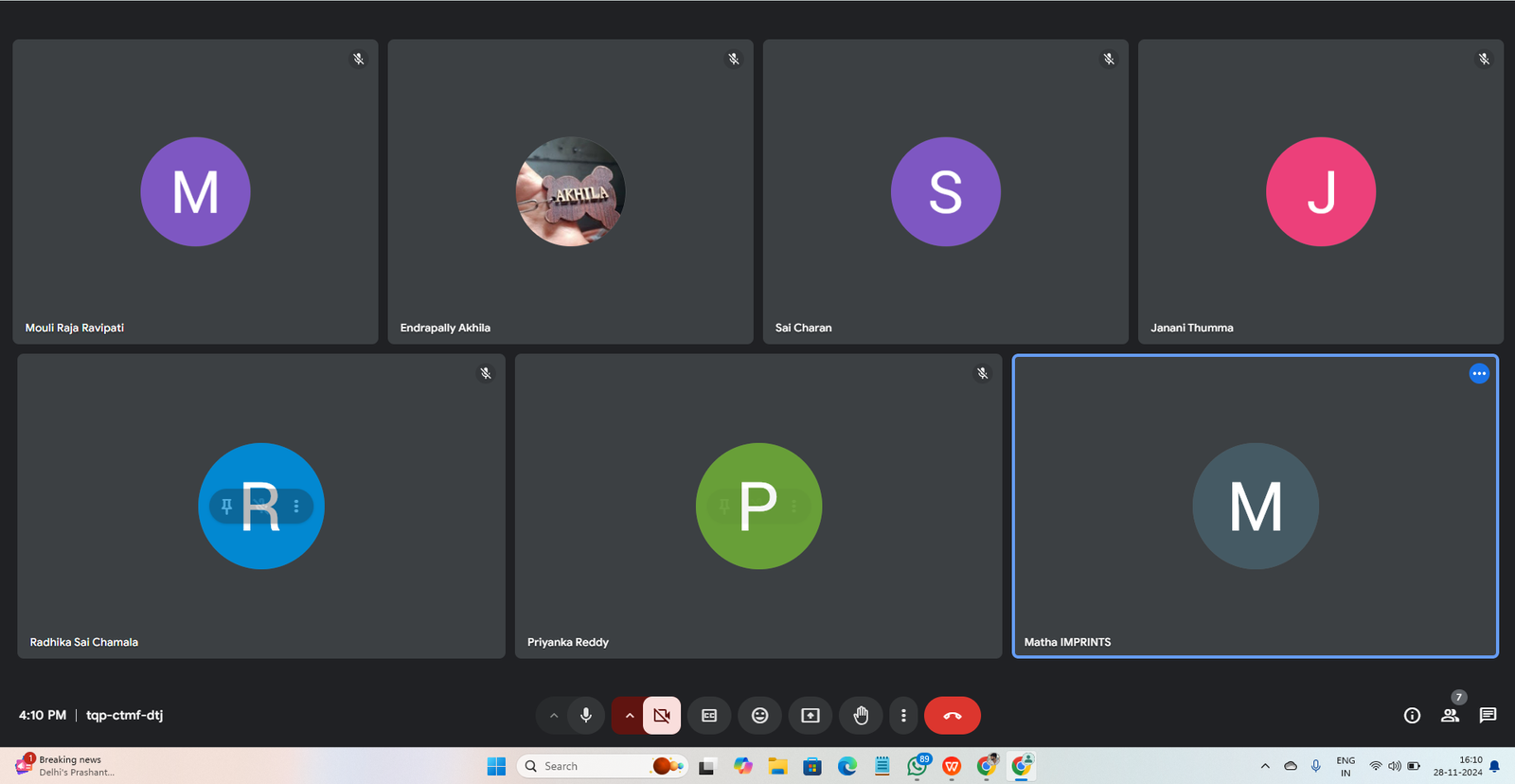Launch Microsoft Edge from the taskbar
Screen dimensions: 1515x784
click(x=847, y=766)
